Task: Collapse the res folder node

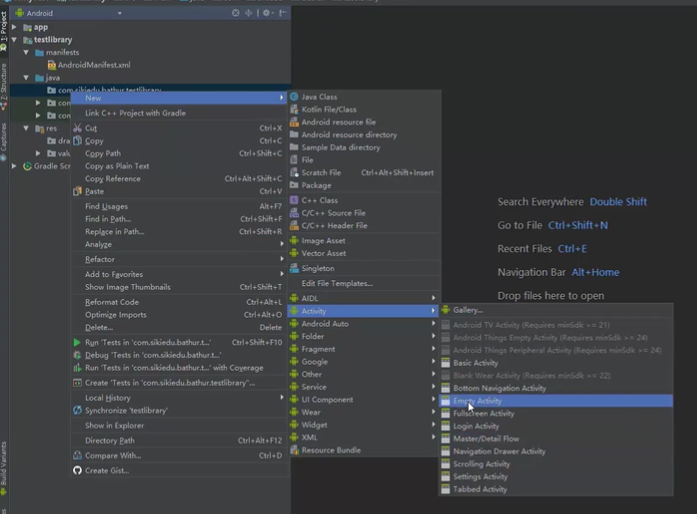Action: point(26,128)
